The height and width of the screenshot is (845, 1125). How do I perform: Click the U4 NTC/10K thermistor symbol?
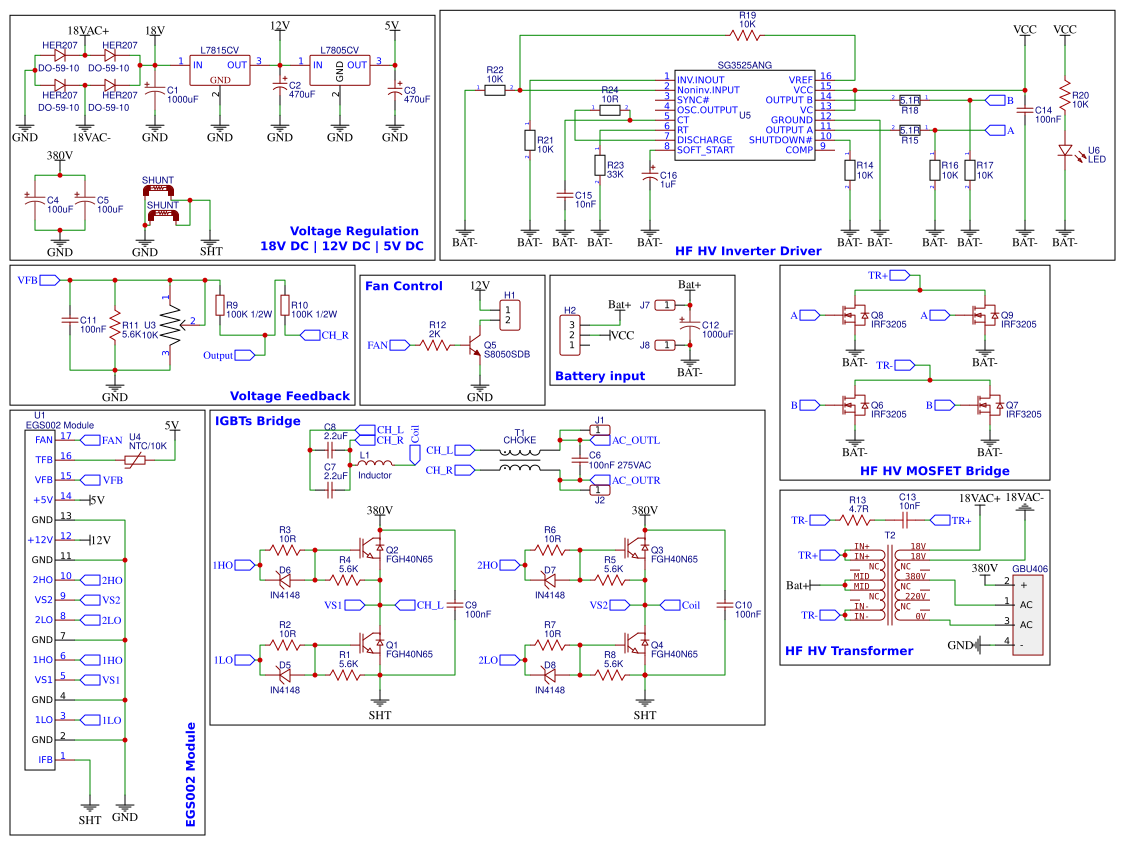(x=135, y=460)
